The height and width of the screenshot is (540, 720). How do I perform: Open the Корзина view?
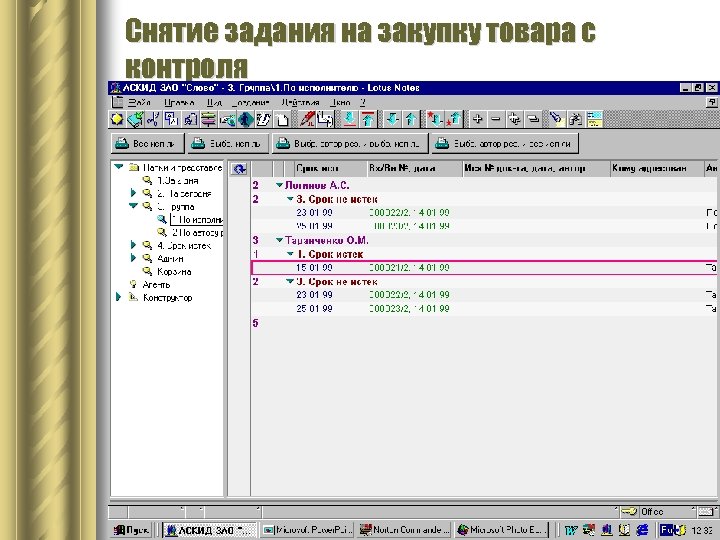[x=174, y=271]
